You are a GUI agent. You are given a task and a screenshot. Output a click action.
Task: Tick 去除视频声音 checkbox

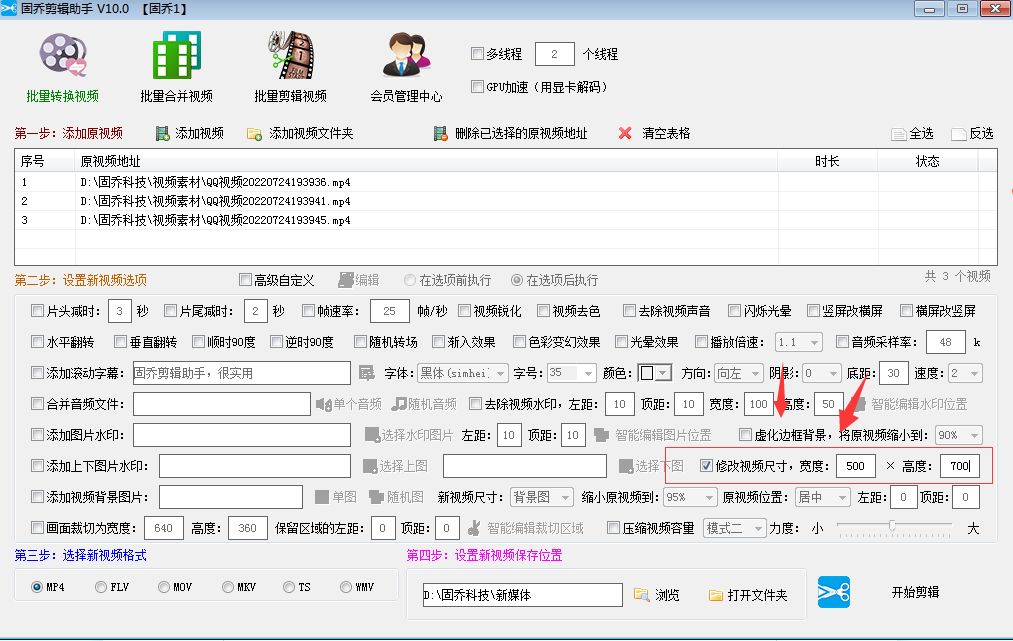coord(629,311)
